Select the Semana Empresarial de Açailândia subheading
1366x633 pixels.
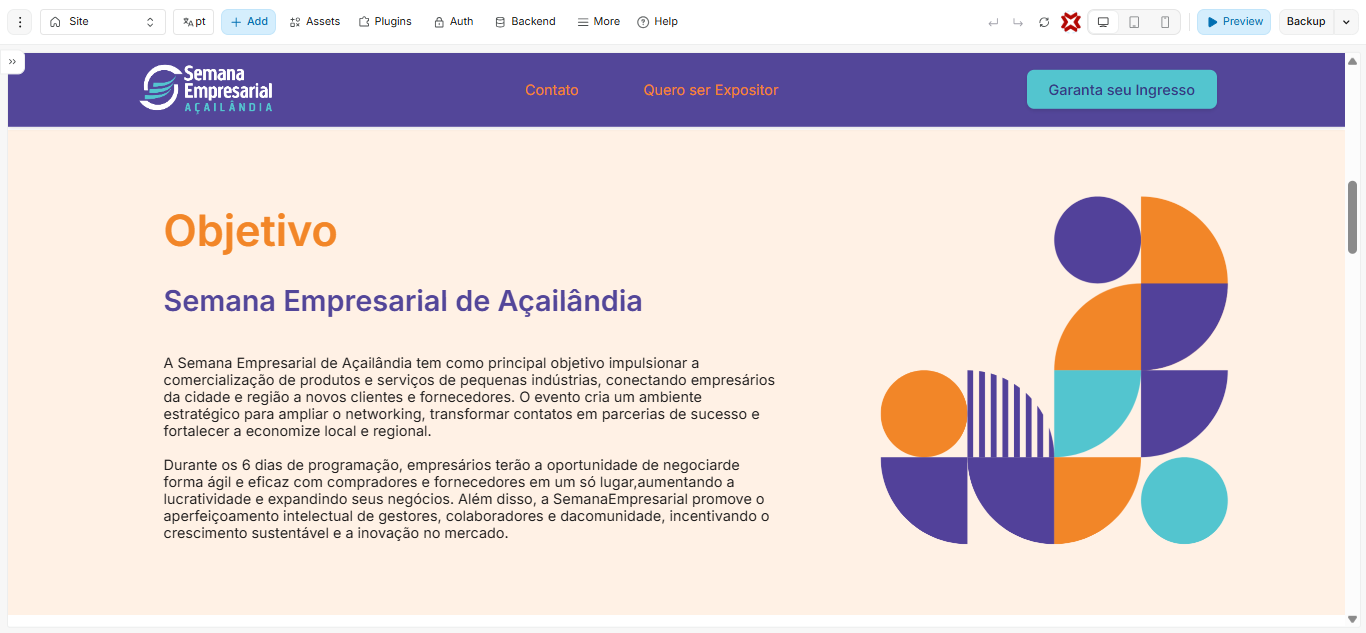click(403, 301)
